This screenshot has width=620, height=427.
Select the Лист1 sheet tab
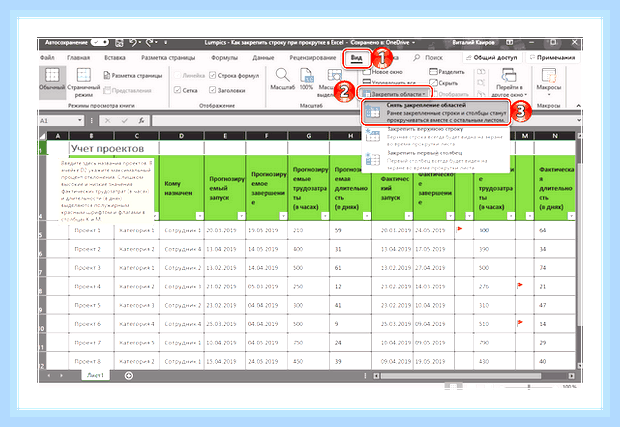pos(95,375)
